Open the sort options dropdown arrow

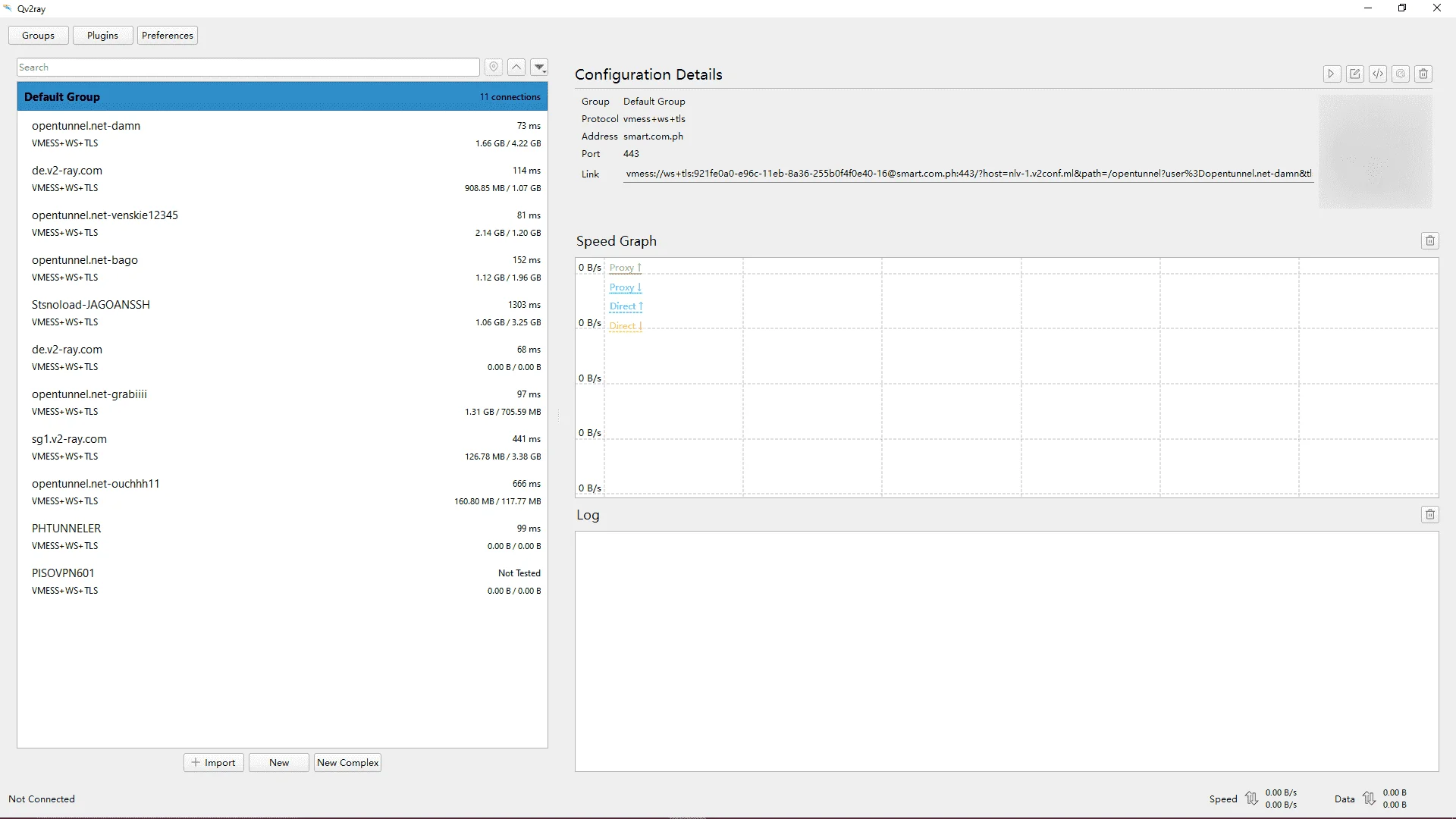click(x=539, y=67)
